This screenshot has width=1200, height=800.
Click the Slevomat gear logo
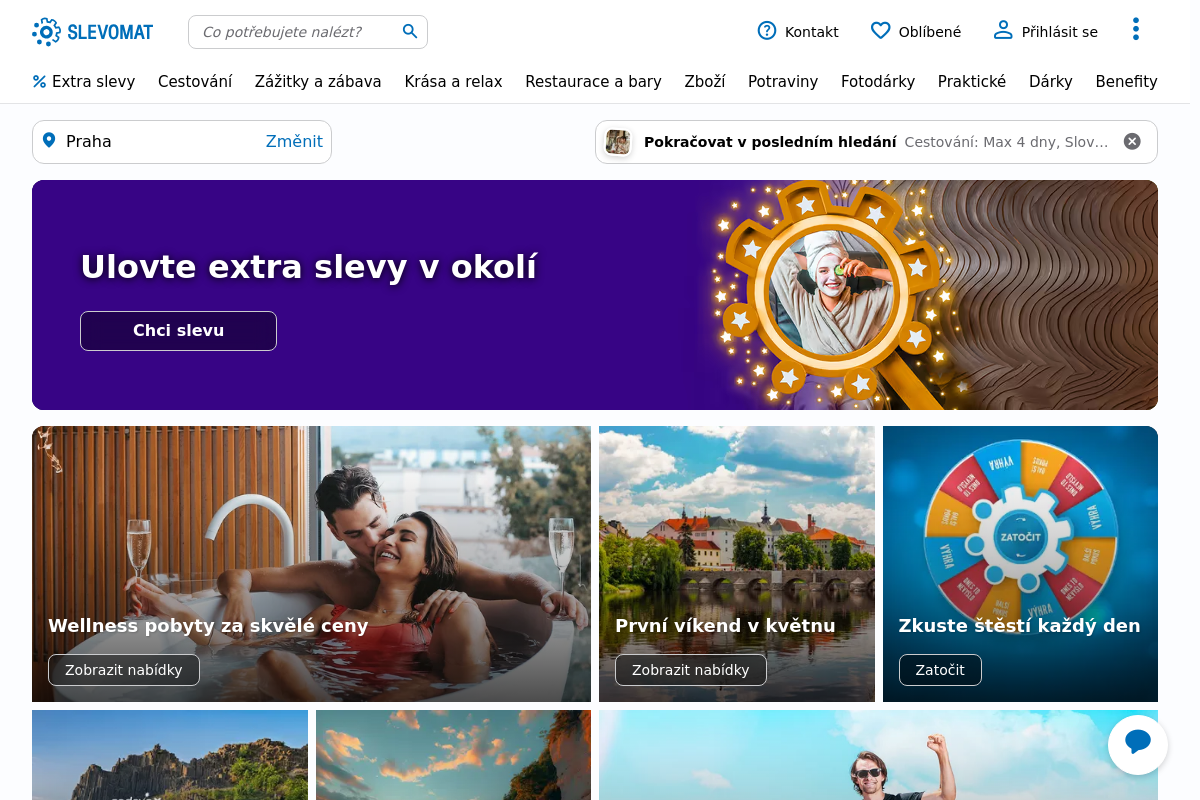(47, 31)
